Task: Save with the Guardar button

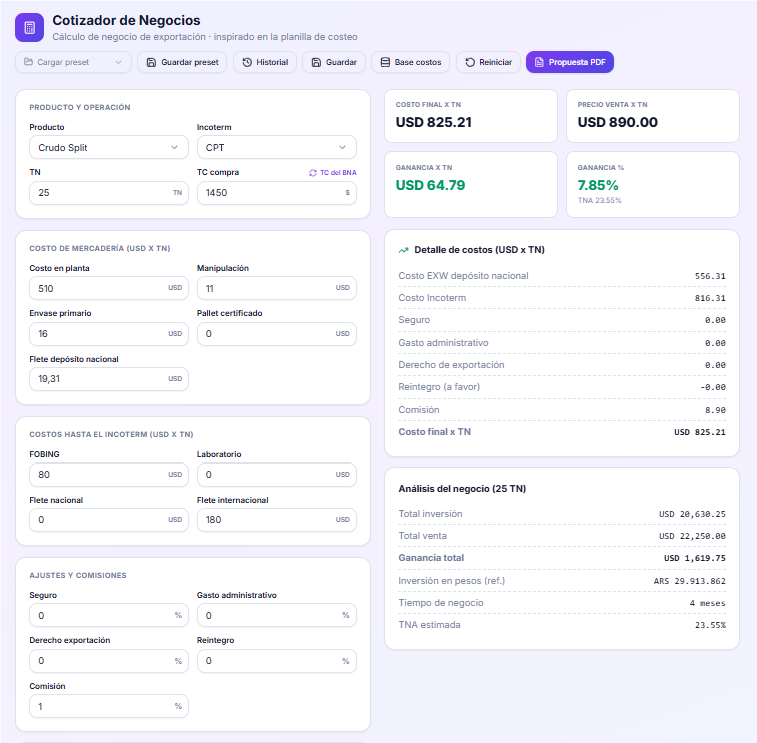Action: 334,62
